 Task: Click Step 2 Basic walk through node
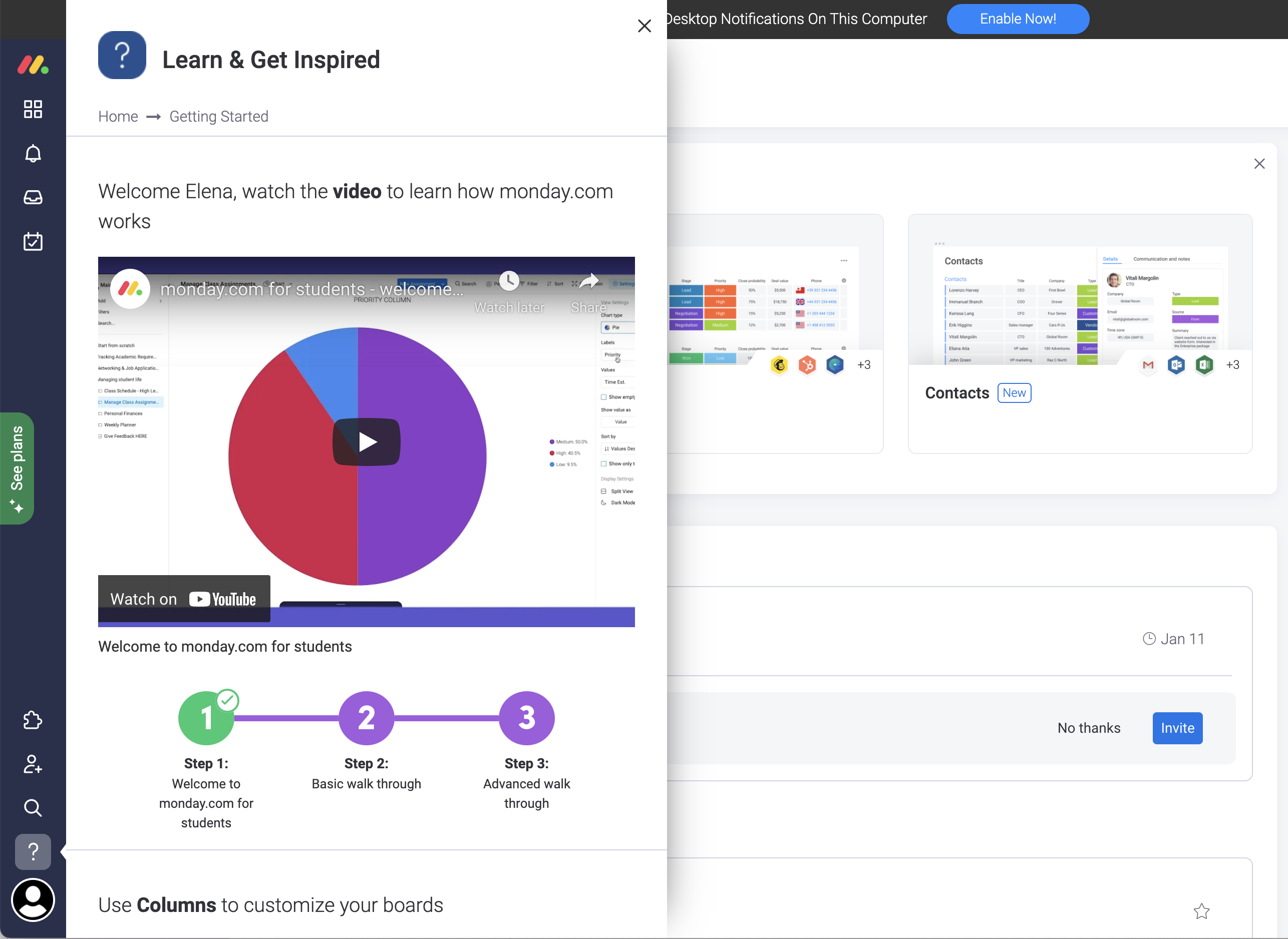coord(366,716)
